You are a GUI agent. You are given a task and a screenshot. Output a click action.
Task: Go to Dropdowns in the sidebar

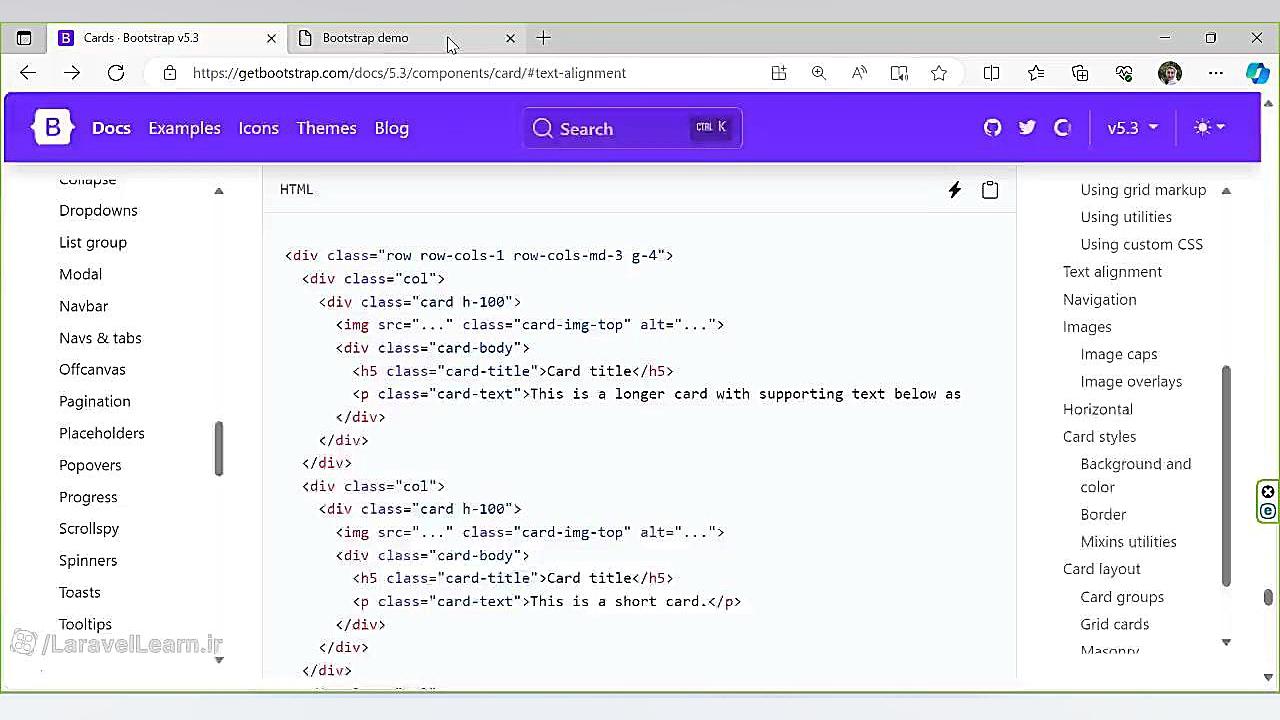98,210
